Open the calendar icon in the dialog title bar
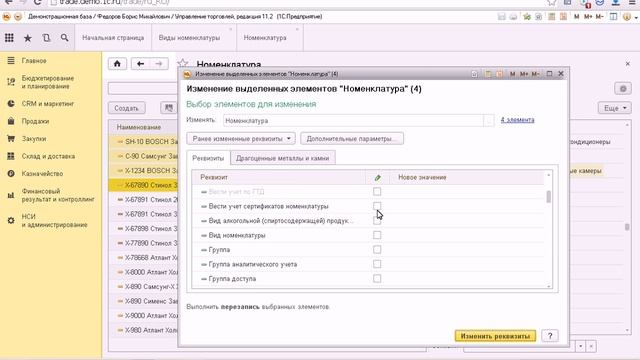 tap(500, 74)
